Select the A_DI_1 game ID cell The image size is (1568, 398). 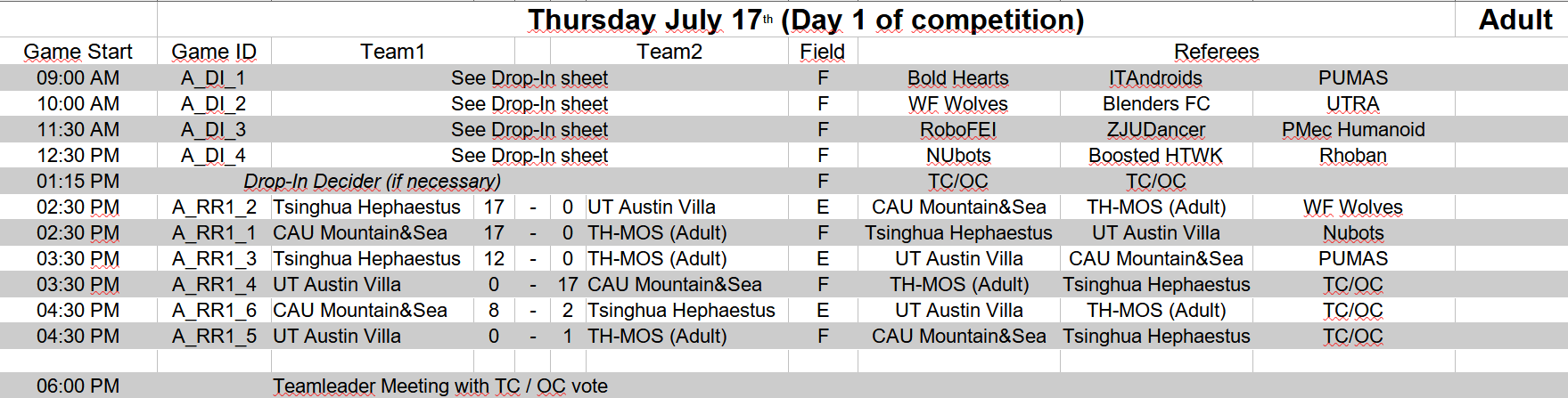[x=214, y=77]
